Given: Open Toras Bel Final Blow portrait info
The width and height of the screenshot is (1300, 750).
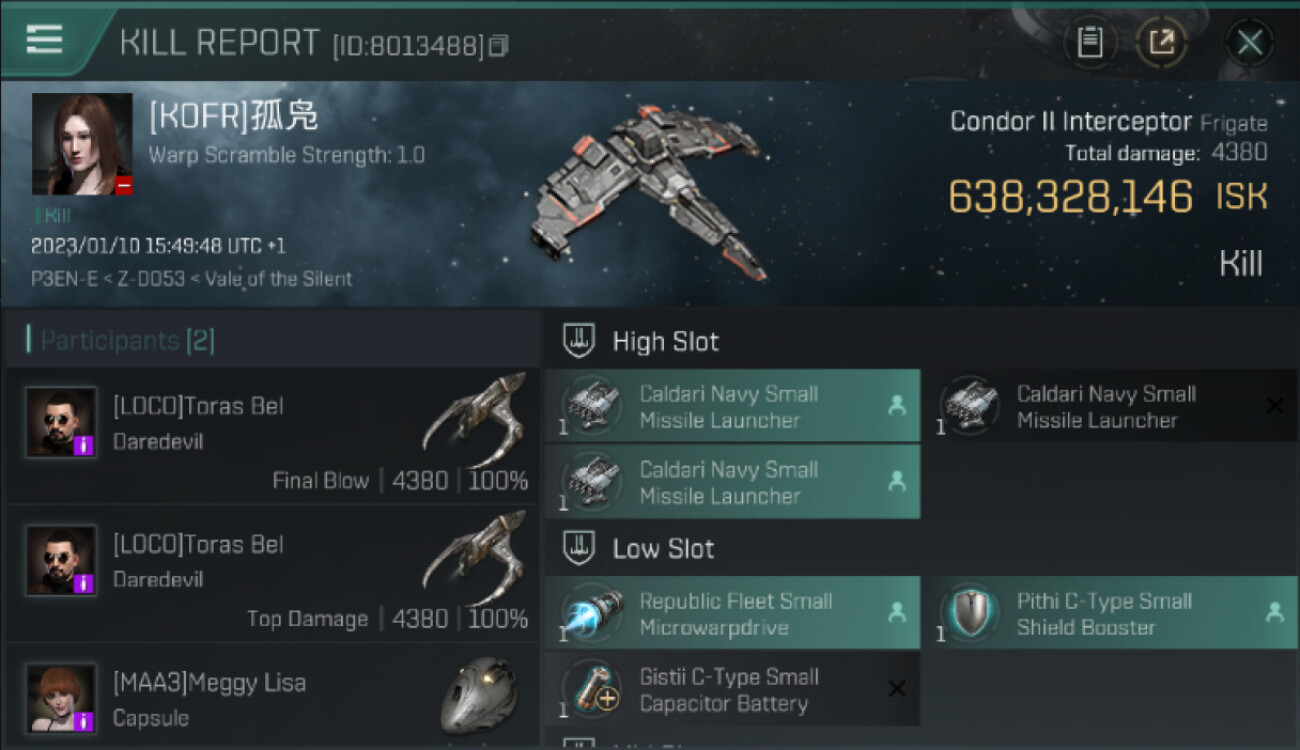Looking at the screenshot, I should pos(61,422).
